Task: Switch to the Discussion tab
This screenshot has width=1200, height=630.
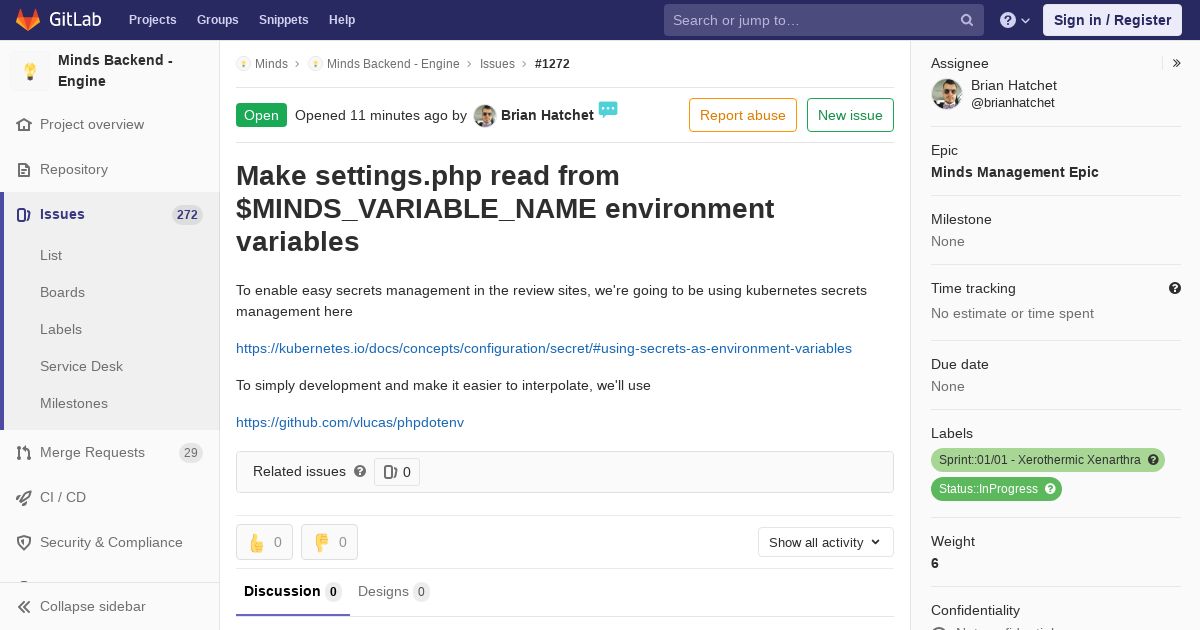Action: pos(292,591)
